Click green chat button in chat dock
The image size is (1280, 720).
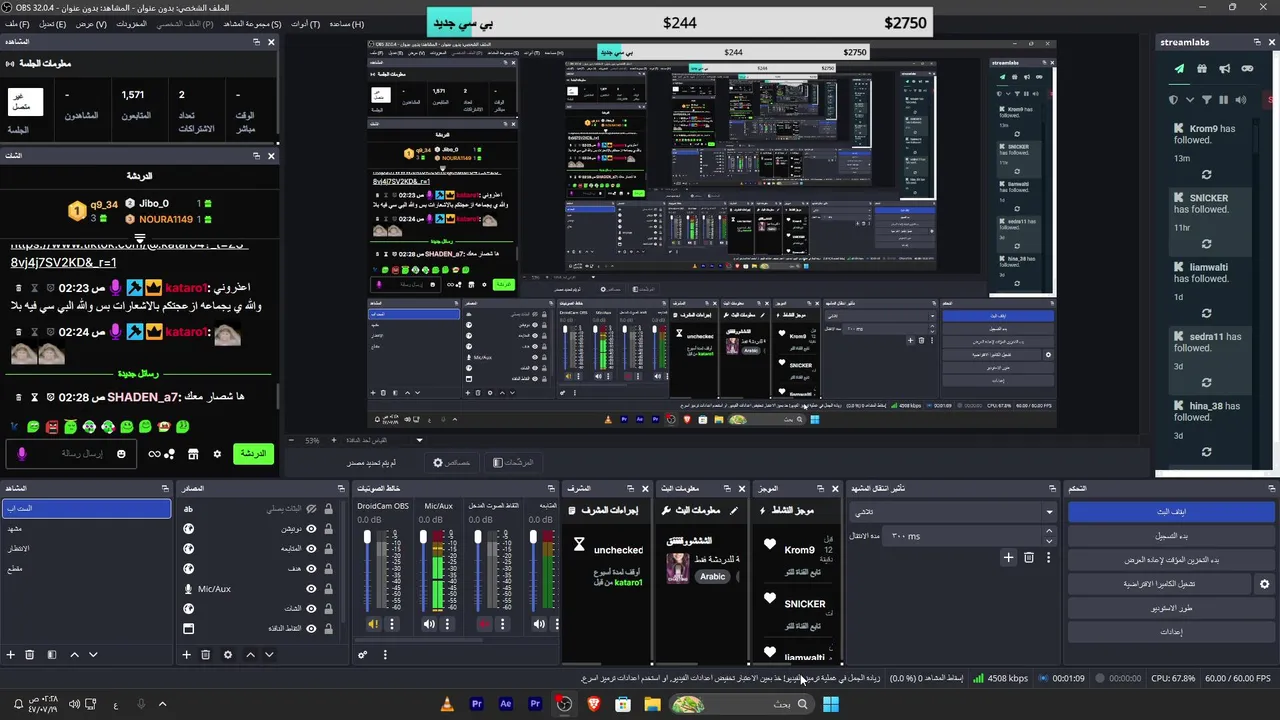[253, 454]
